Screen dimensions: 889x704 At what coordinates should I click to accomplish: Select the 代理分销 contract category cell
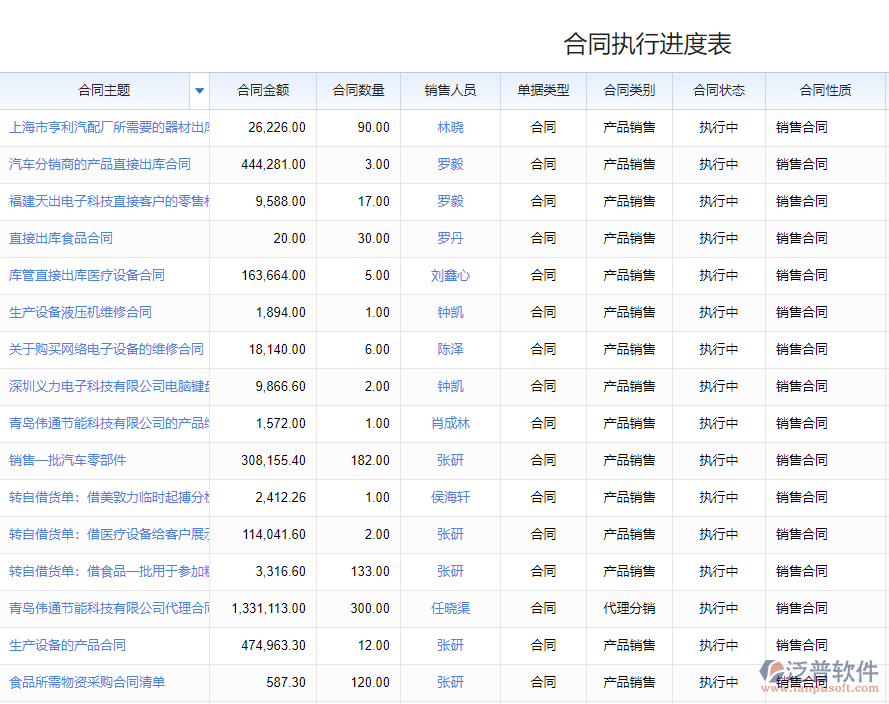pos(629,608)
